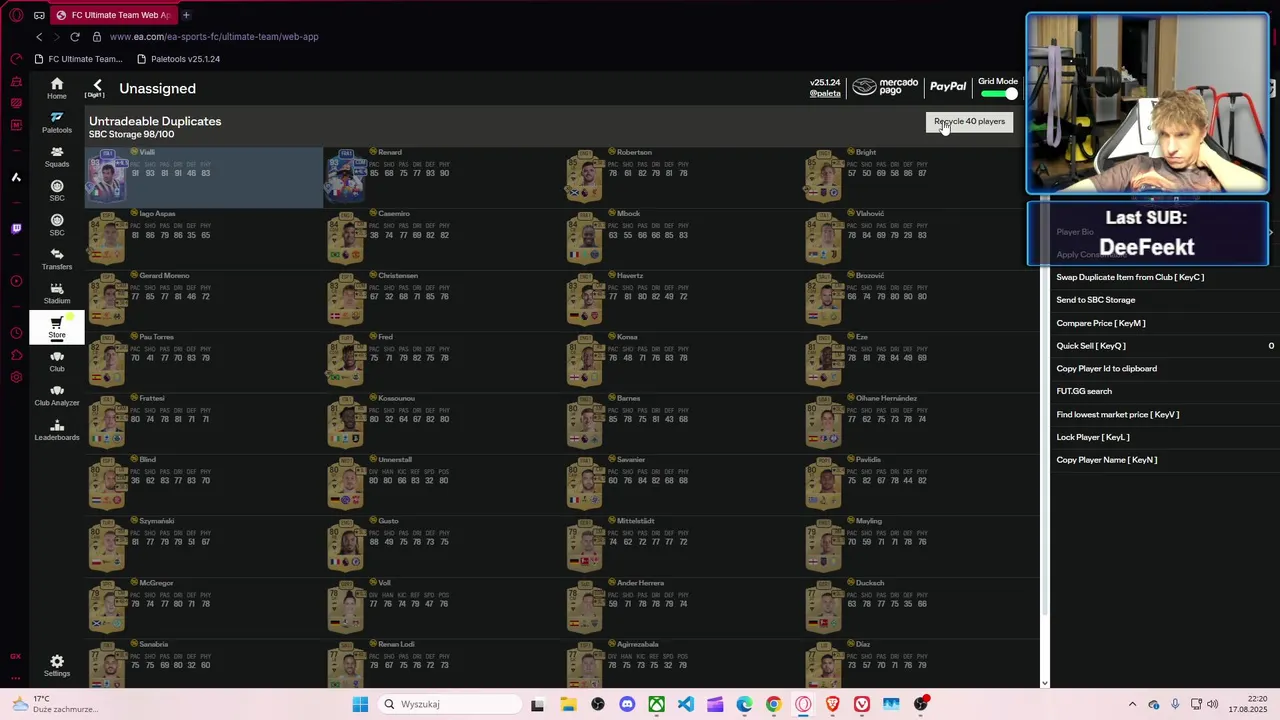Switch to FC Ultimate Team Web App tab
Screen dimensions: 1280x720
tap(112, 15)
